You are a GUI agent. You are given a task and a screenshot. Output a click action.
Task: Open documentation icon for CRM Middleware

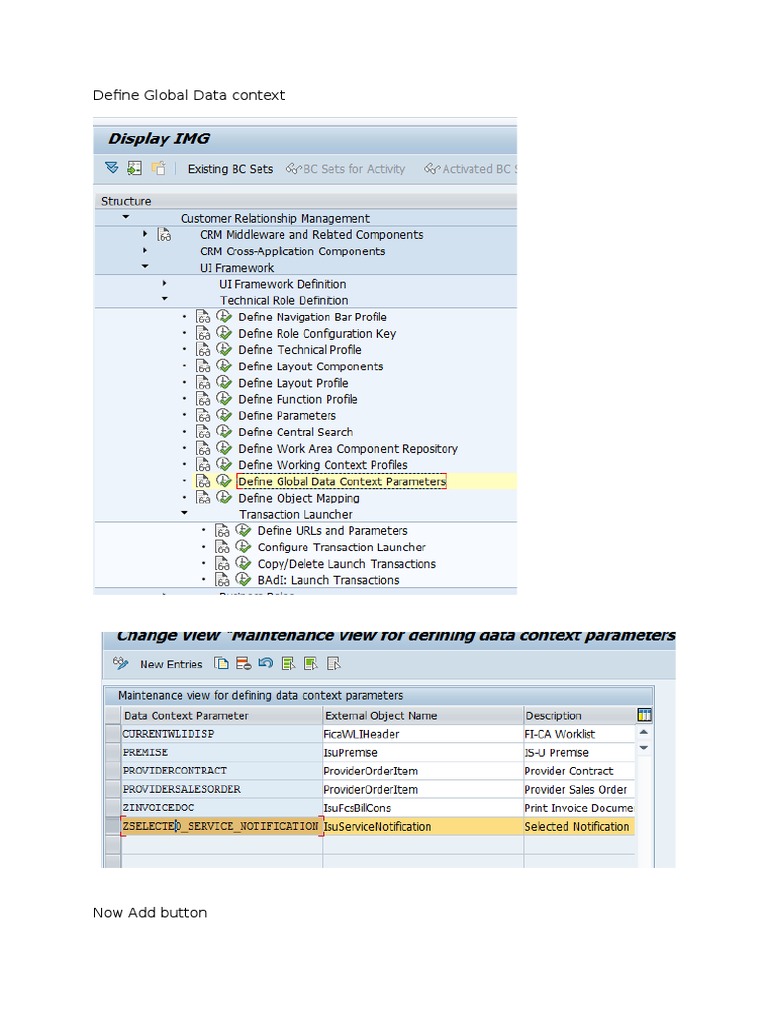(x=164, y=234)
